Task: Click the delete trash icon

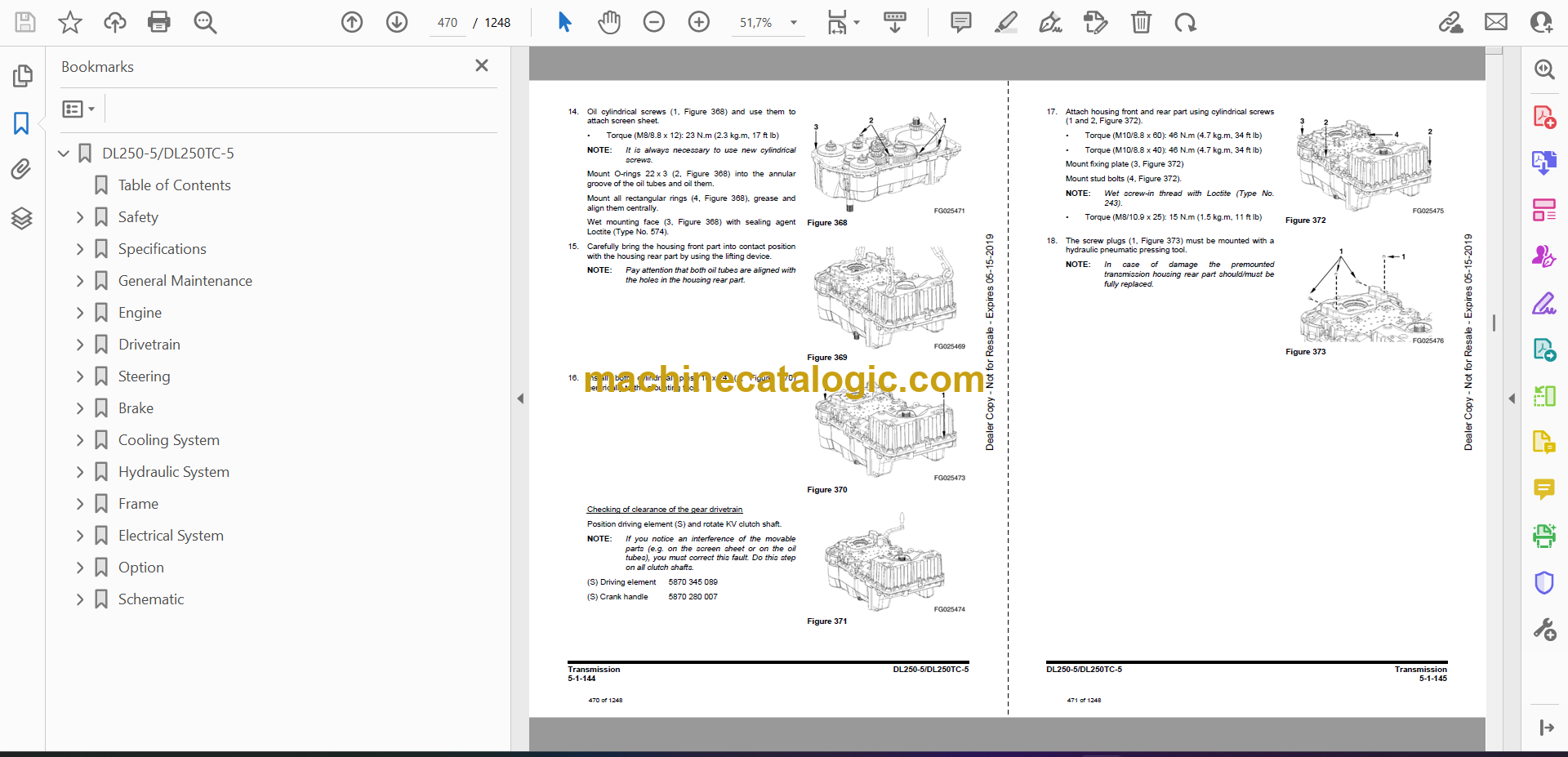Action: point(1141,22)
